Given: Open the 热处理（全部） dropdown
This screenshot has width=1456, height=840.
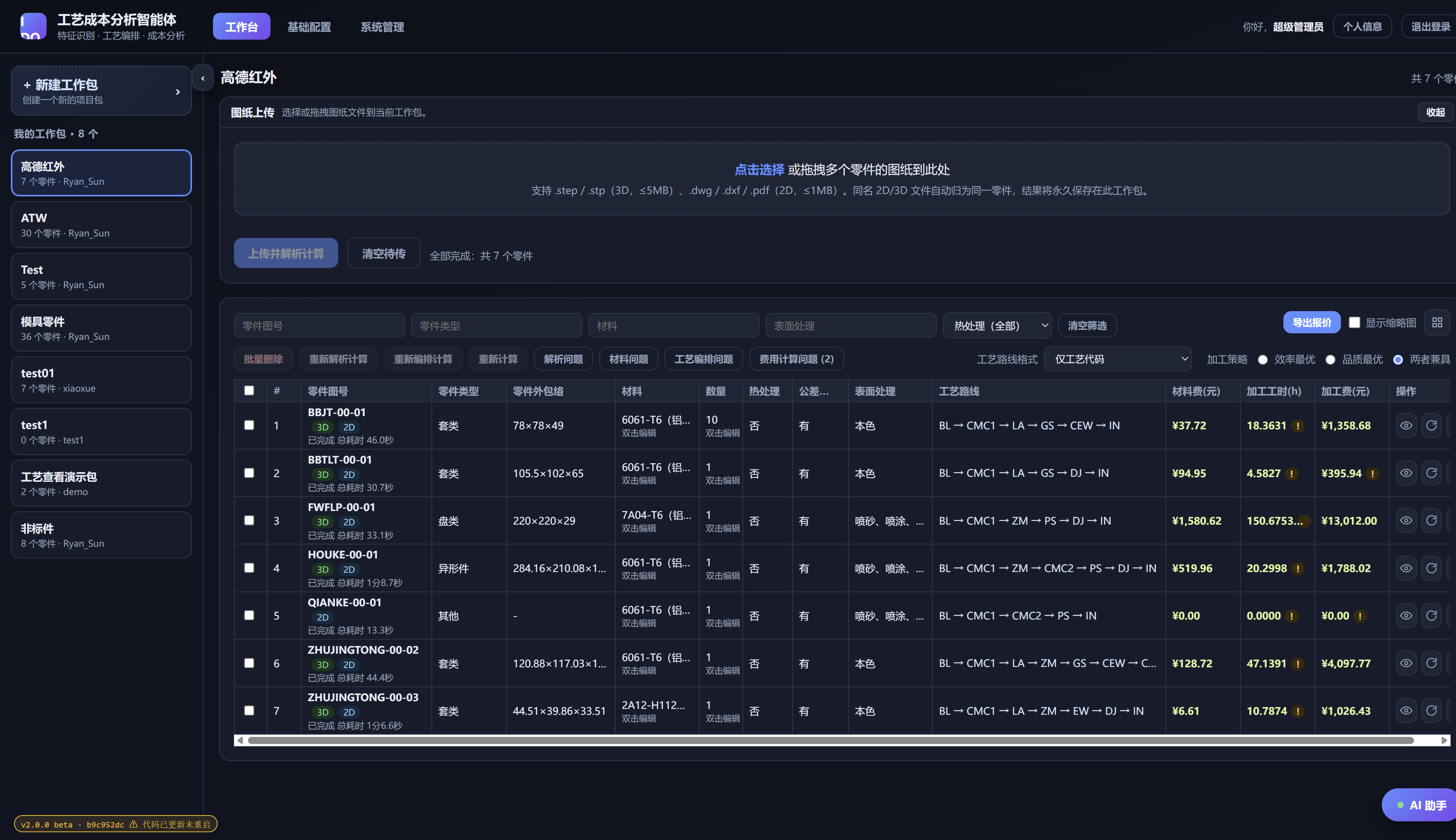Looking at the screenshot, I should (997, 325).
